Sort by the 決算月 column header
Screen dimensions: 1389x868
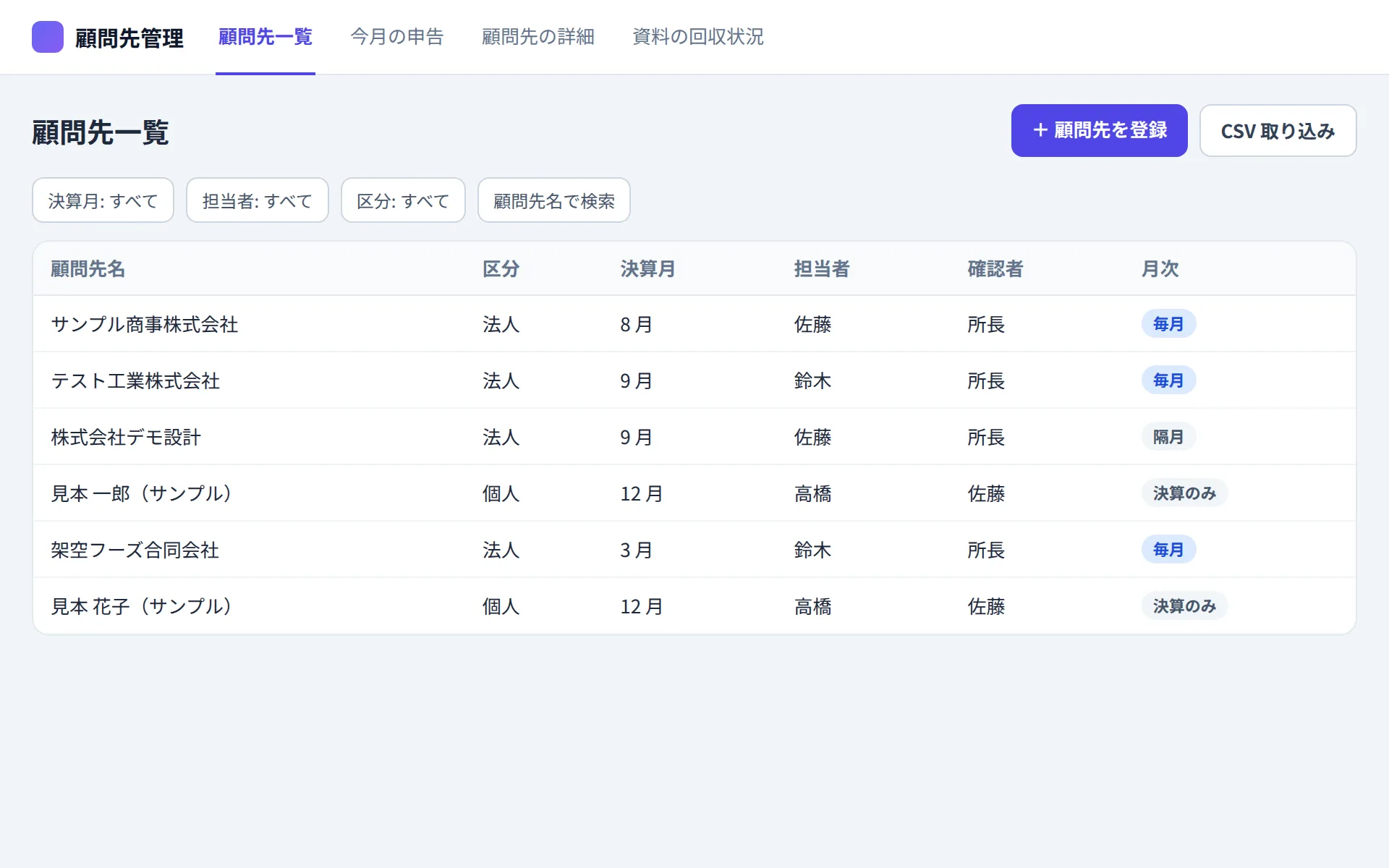(647, 269)
